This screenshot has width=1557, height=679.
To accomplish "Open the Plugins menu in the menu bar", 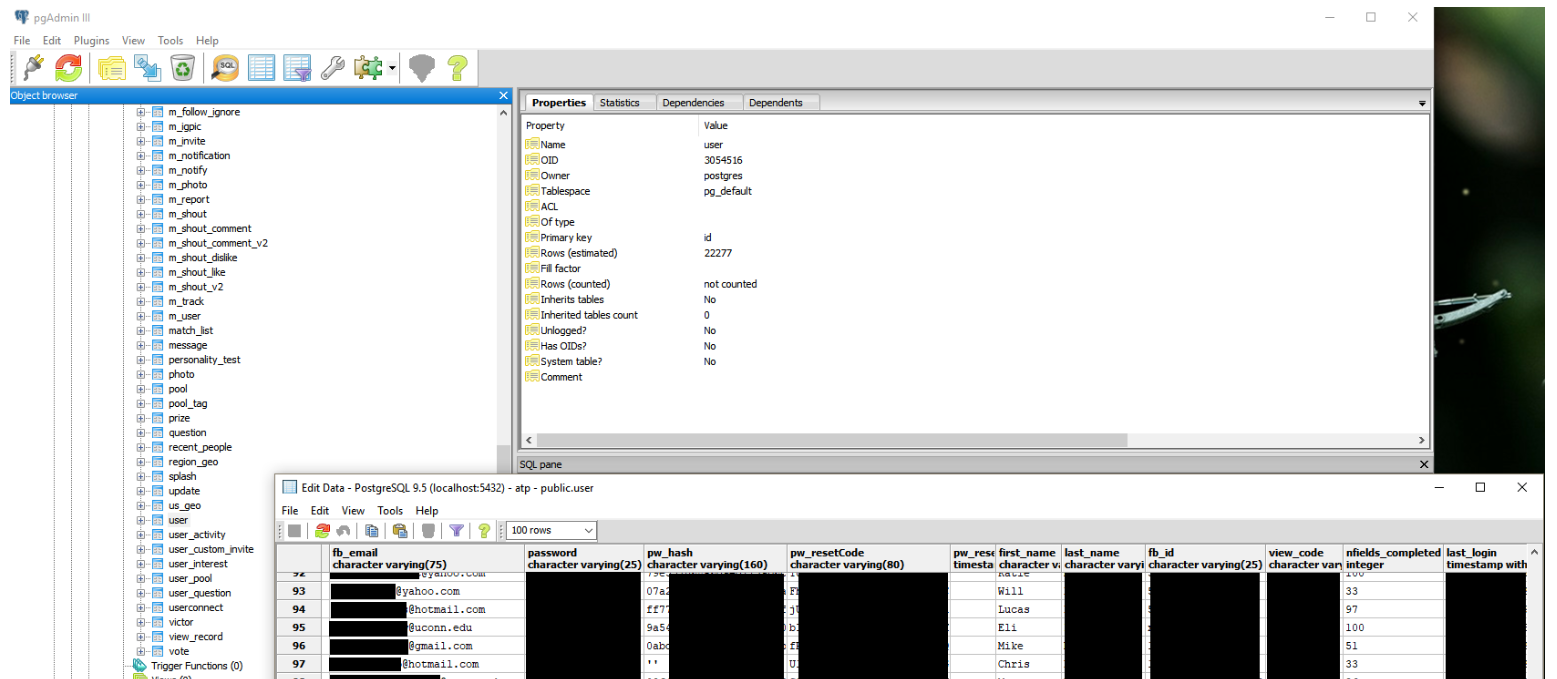I will pos(91,41).
